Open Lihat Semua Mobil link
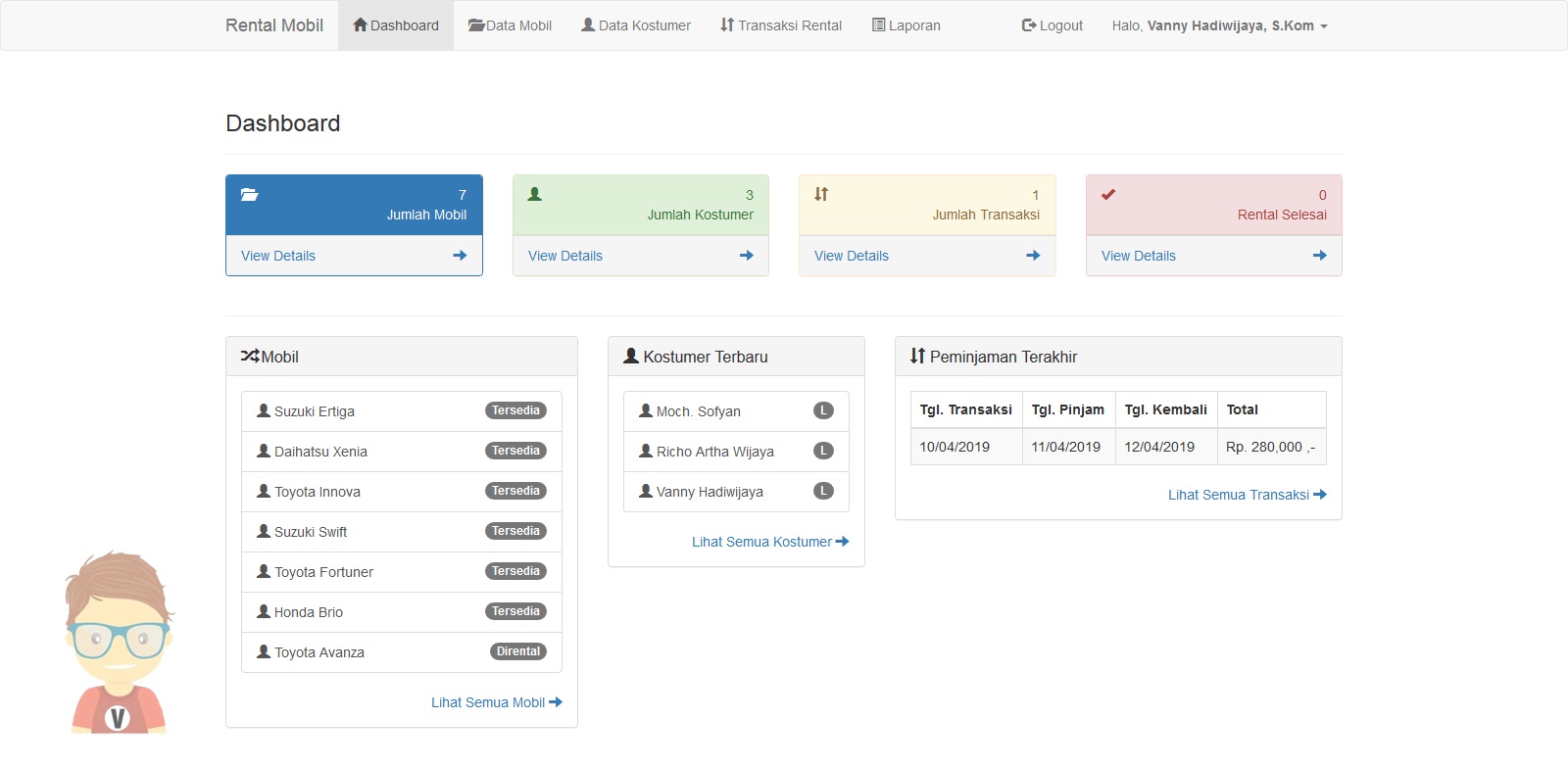 point(496,702)
